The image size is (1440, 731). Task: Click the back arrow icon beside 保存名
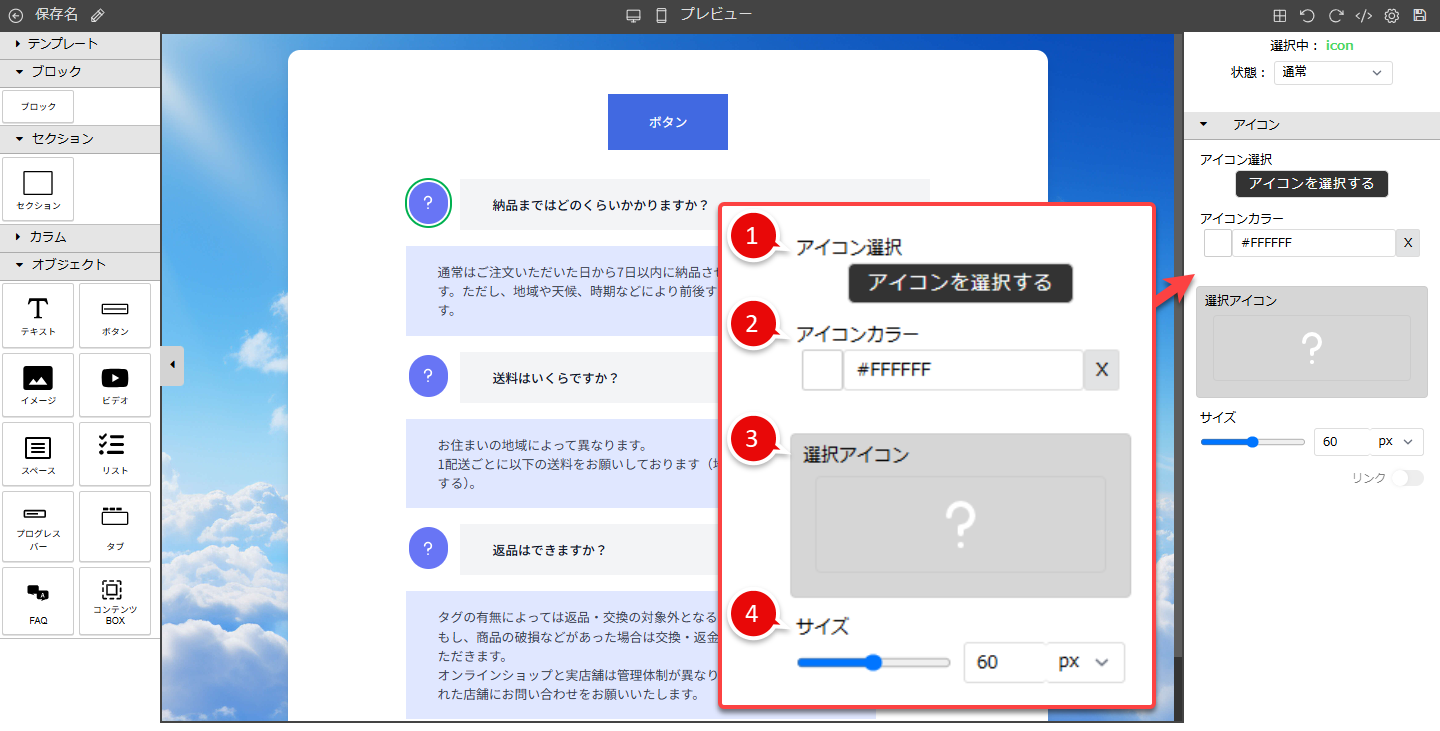[x=15, y=15]
